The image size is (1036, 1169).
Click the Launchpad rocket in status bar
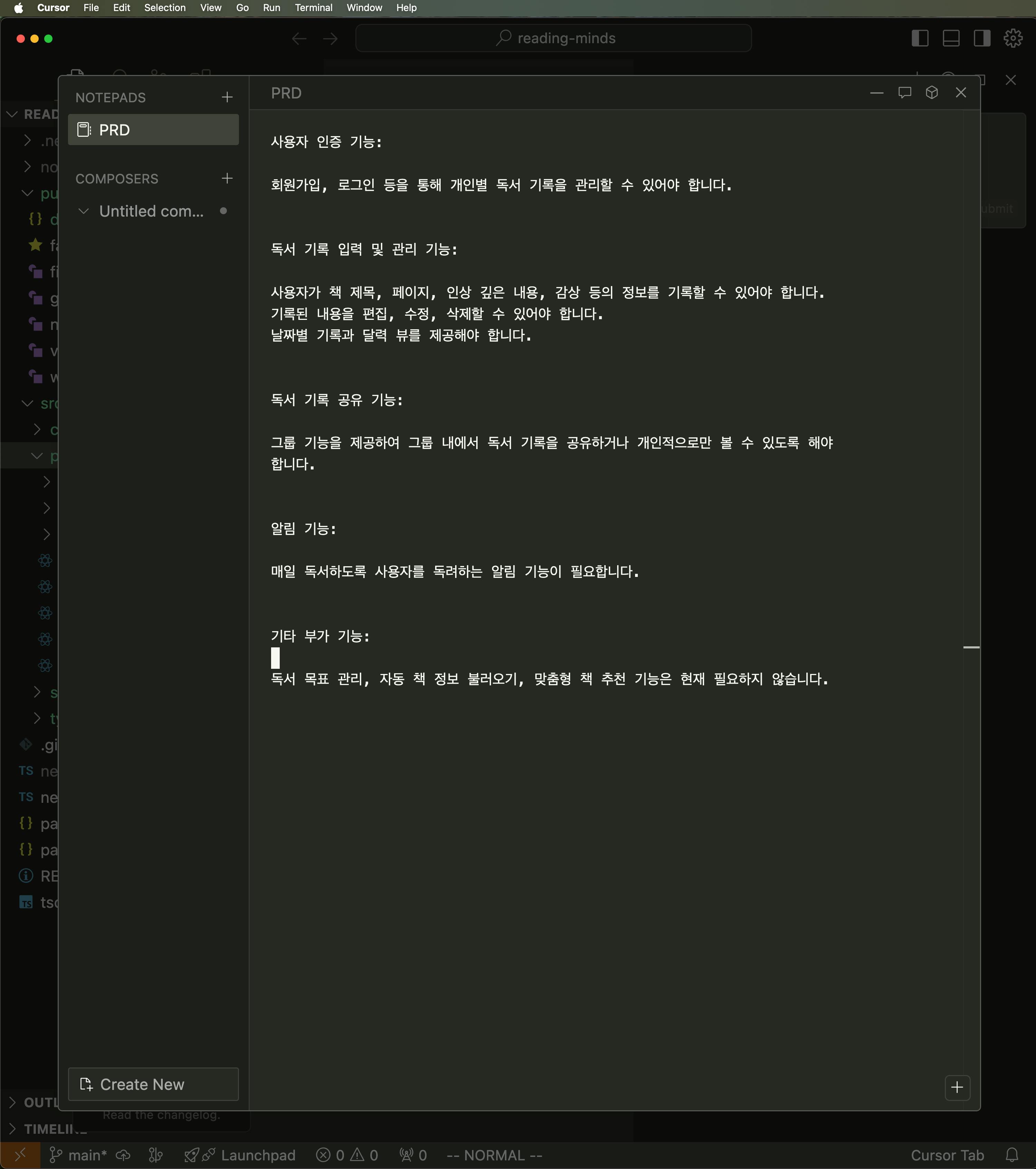point(192,1155)
